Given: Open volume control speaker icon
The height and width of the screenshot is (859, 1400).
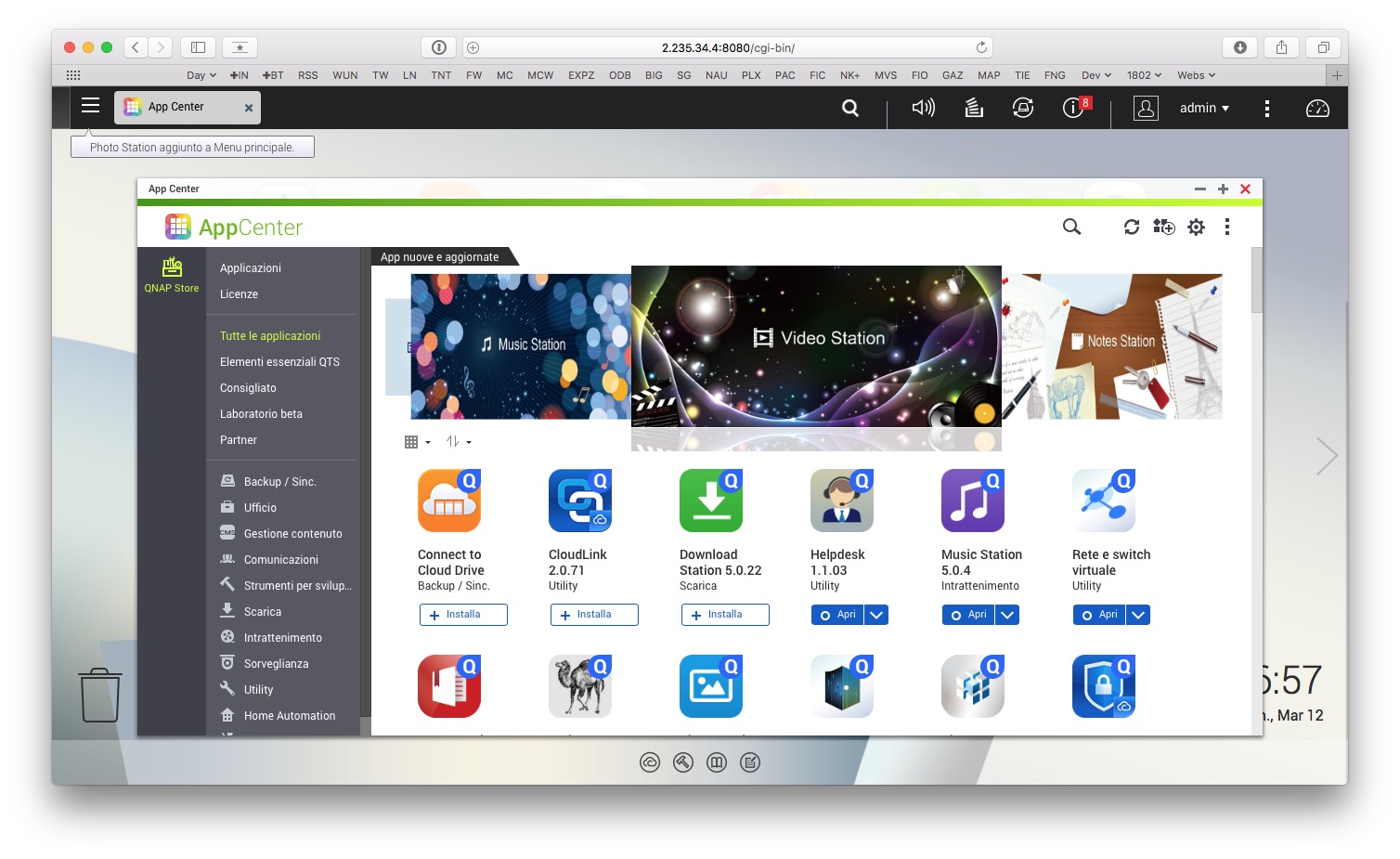Looking at the screenshot, I should [923, 108].
